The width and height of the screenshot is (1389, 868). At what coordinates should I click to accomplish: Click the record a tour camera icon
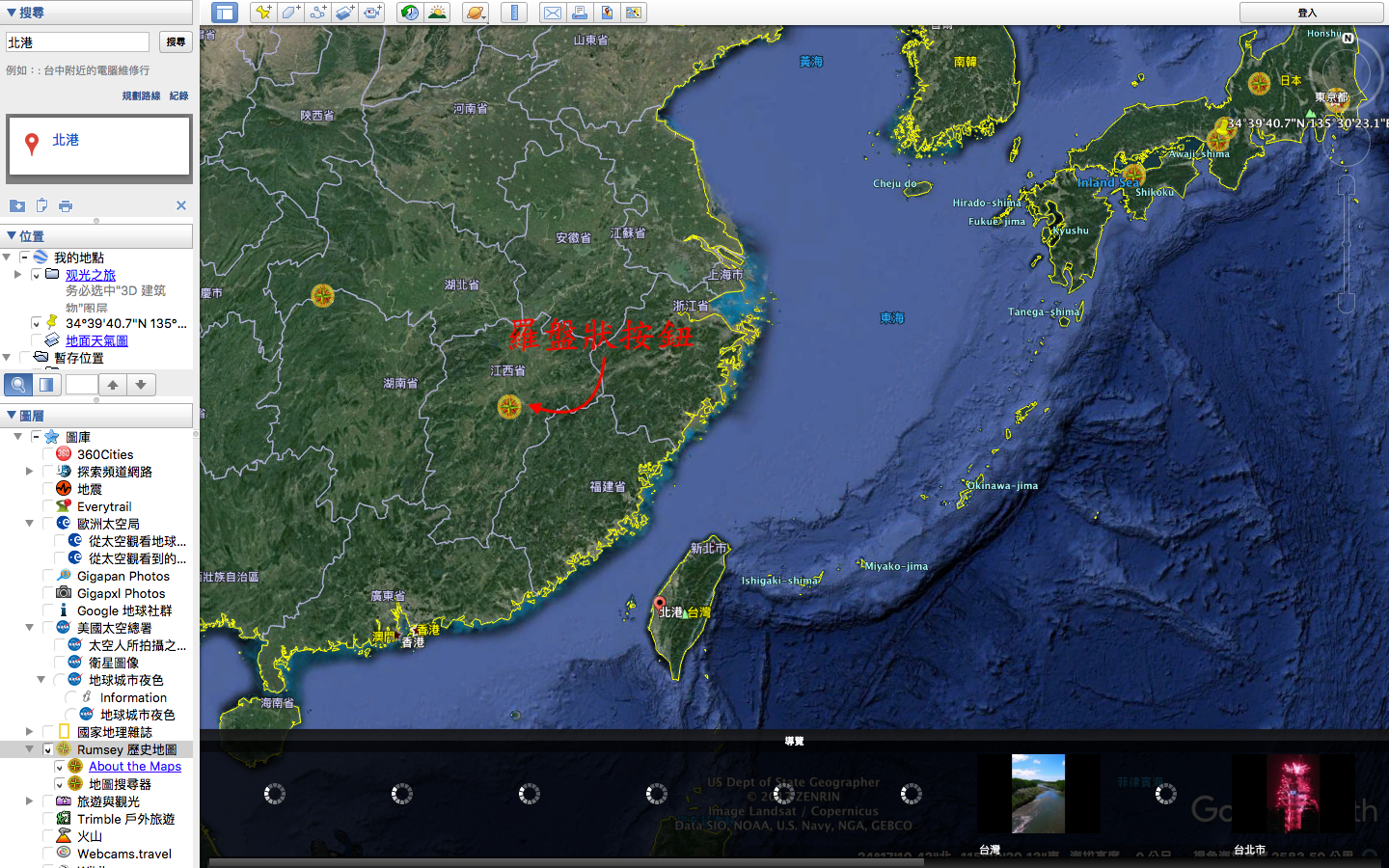[x=372, y=13]
